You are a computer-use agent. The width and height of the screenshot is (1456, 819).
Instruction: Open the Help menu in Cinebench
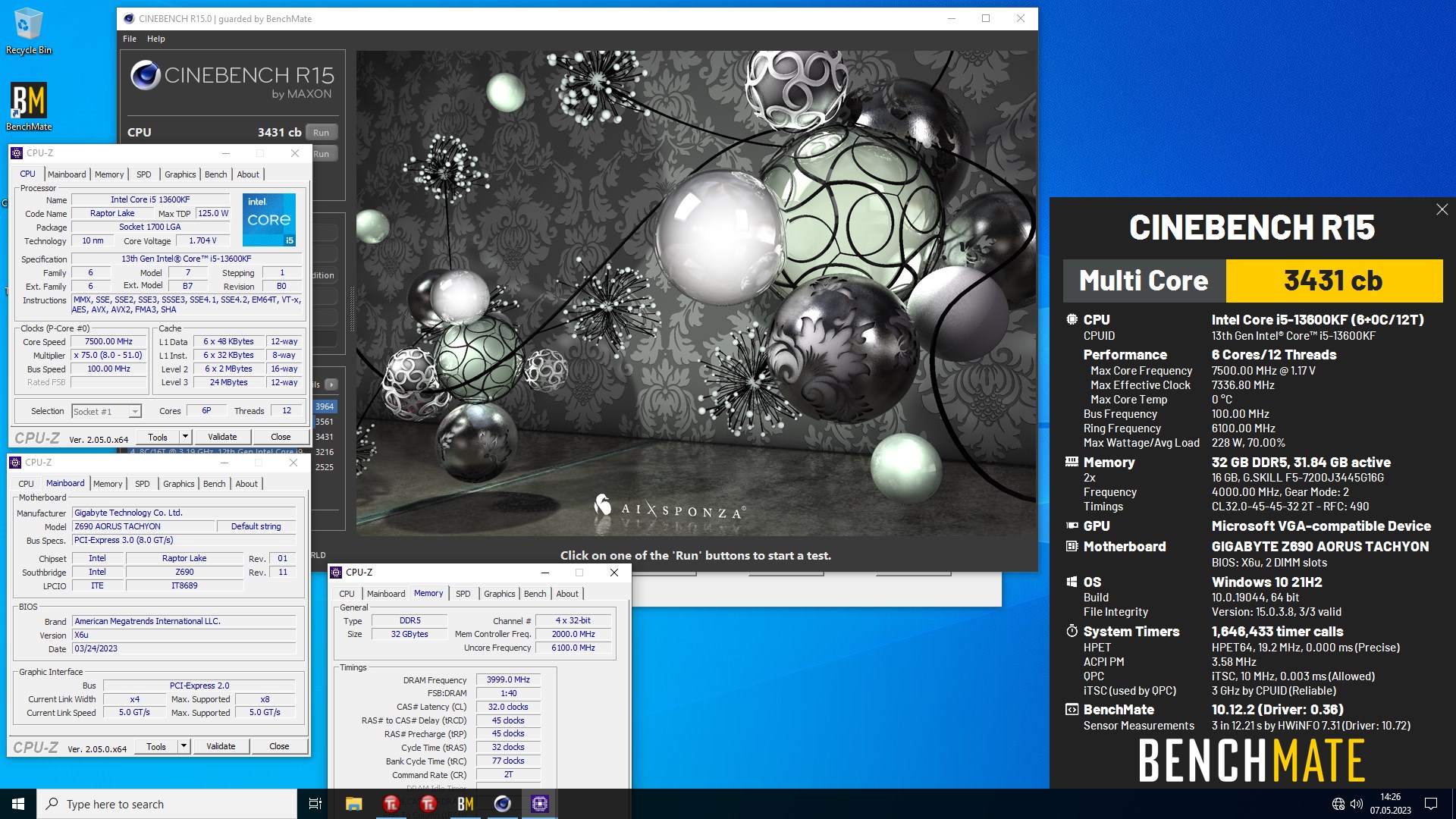pos(156,39)
